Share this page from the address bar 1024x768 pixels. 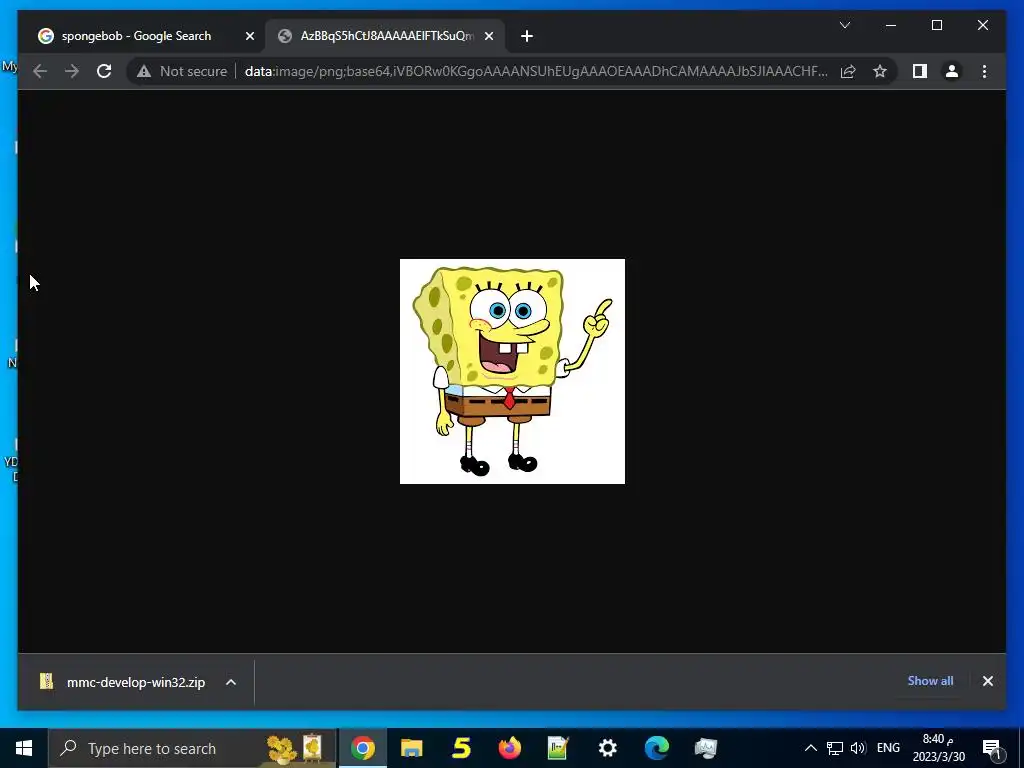coord(848,71)
